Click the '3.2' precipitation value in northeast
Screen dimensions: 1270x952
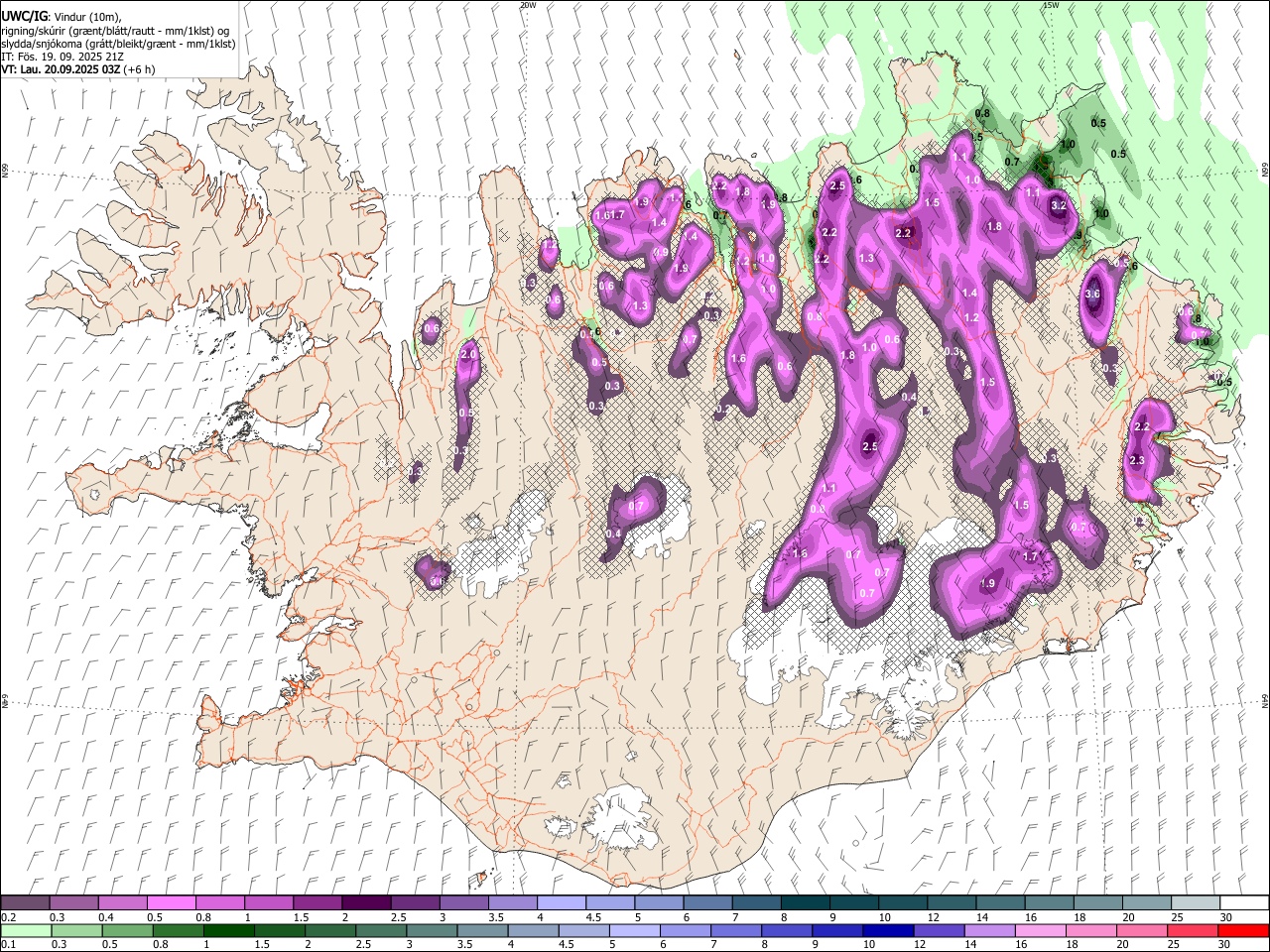(x=1058, y=205)
